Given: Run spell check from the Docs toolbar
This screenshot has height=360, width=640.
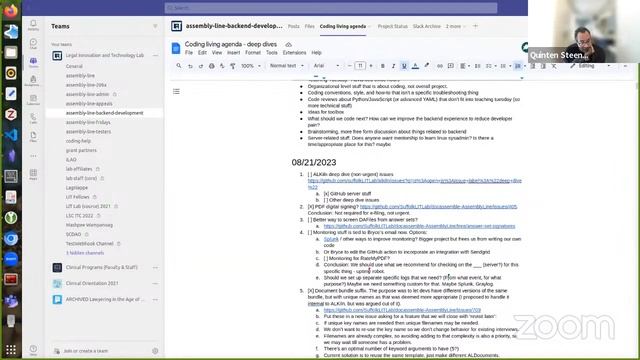Looking at the screenshot, I should click(222, 66).
